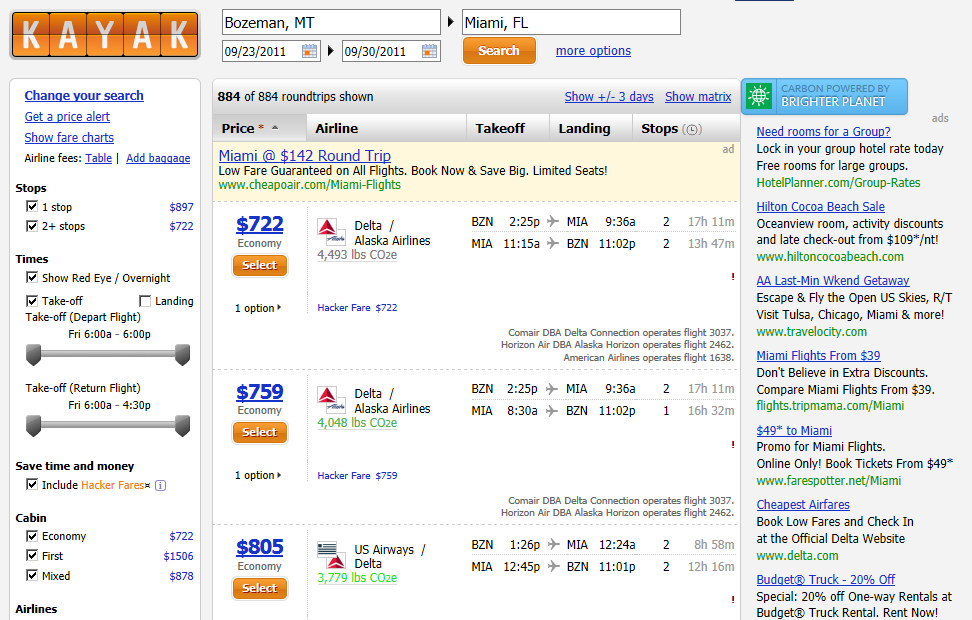Toggle the Economy cabin checkbox
Screen dimensions: 972x620
coord(32,536)
